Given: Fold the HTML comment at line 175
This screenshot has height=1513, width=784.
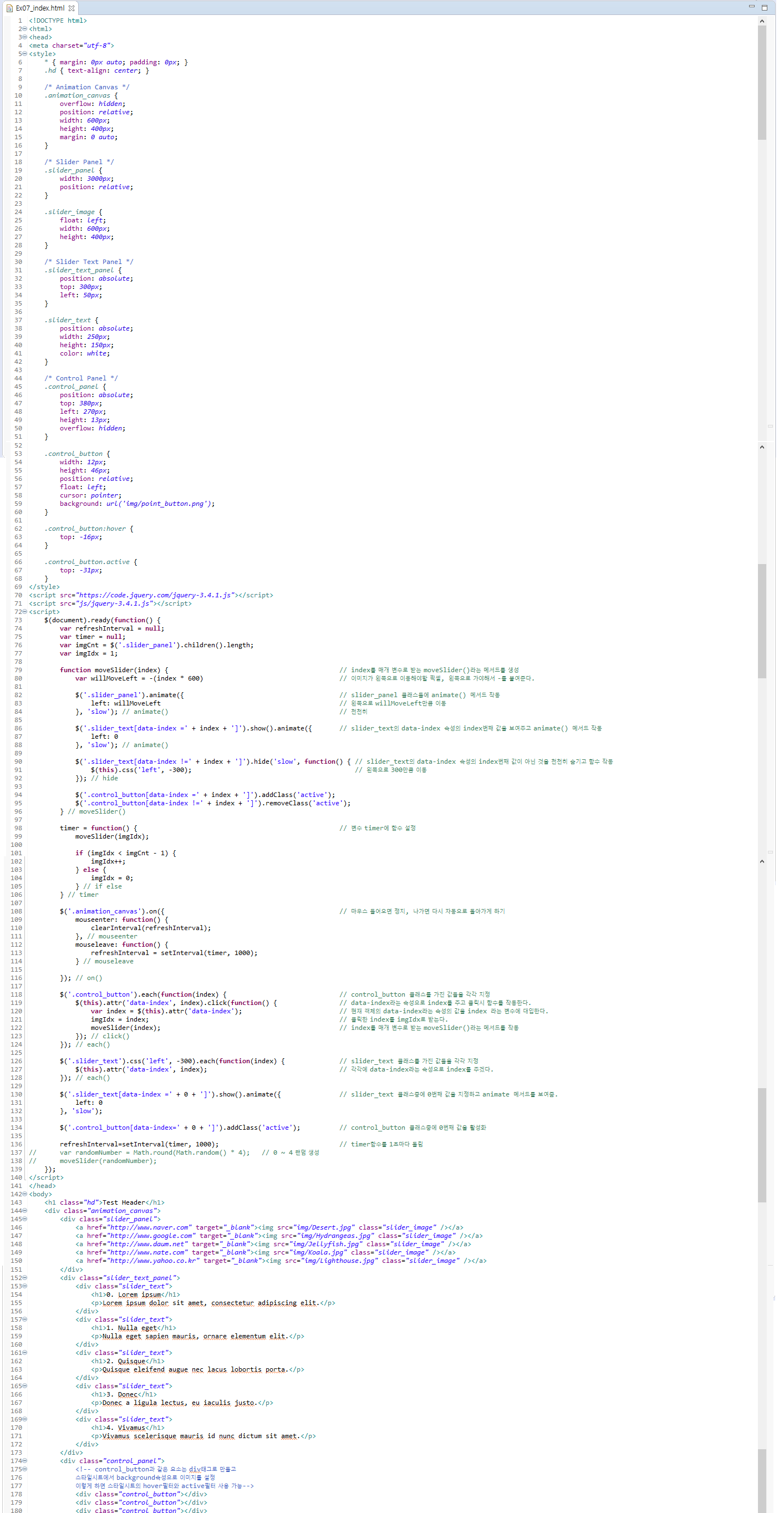Looking at the screenshot, I should [24, 1469].
